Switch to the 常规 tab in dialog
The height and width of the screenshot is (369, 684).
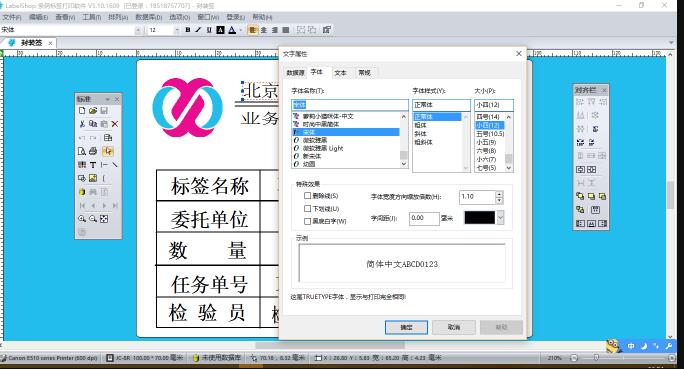[x=364, y=73]
